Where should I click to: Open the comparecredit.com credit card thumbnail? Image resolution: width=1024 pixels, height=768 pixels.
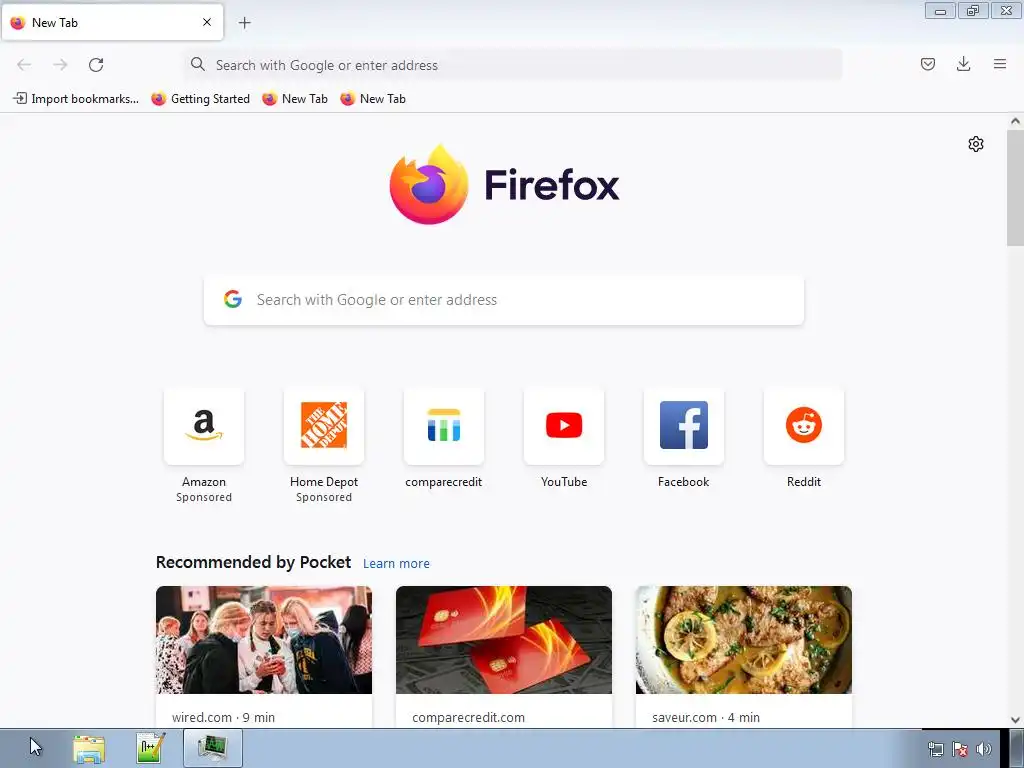click(504, 640)
